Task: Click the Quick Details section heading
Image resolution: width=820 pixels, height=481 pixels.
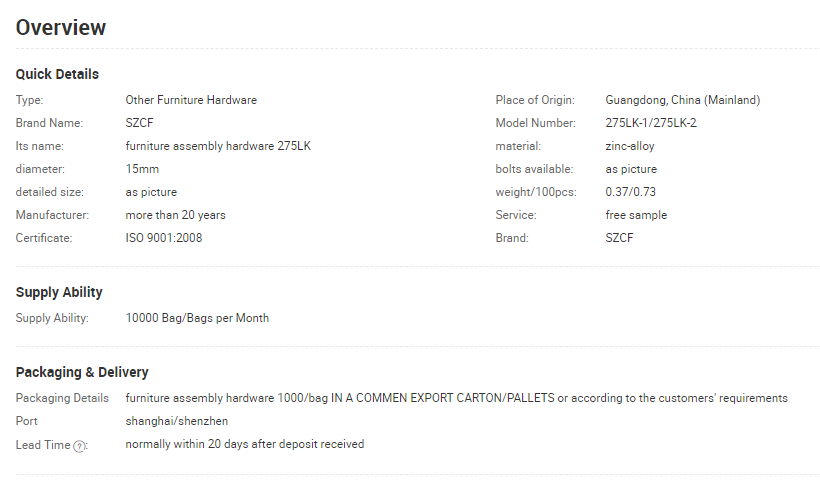Action: coord(57,74)
